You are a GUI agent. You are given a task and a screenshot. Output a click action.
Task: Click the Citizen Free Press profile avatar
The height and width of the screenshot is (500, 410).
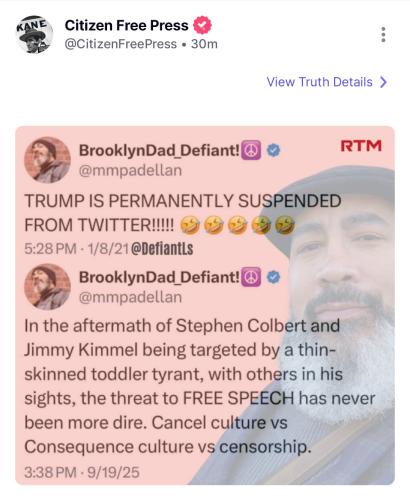coord(34,35)
